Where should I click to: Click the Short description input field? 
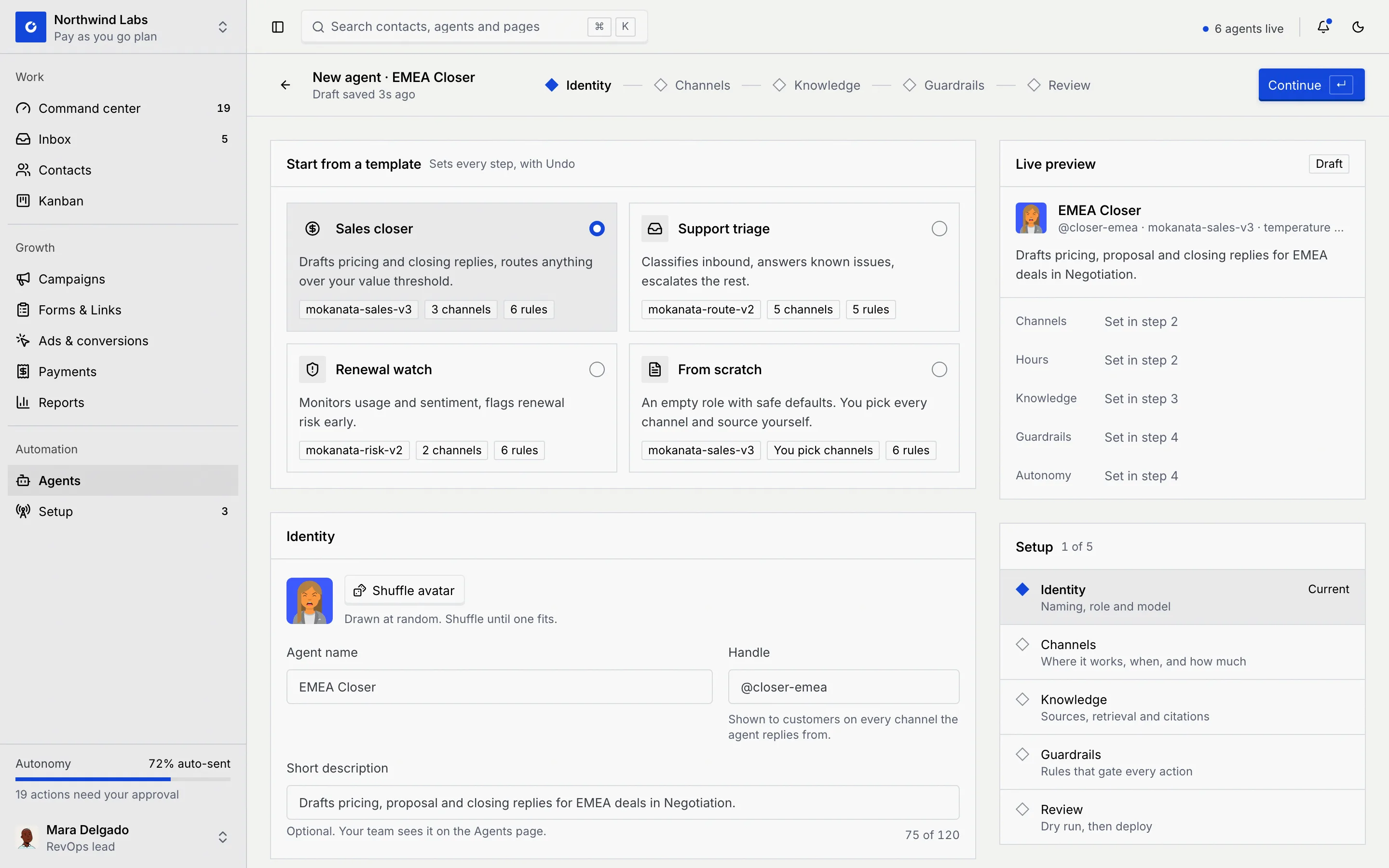623,802
